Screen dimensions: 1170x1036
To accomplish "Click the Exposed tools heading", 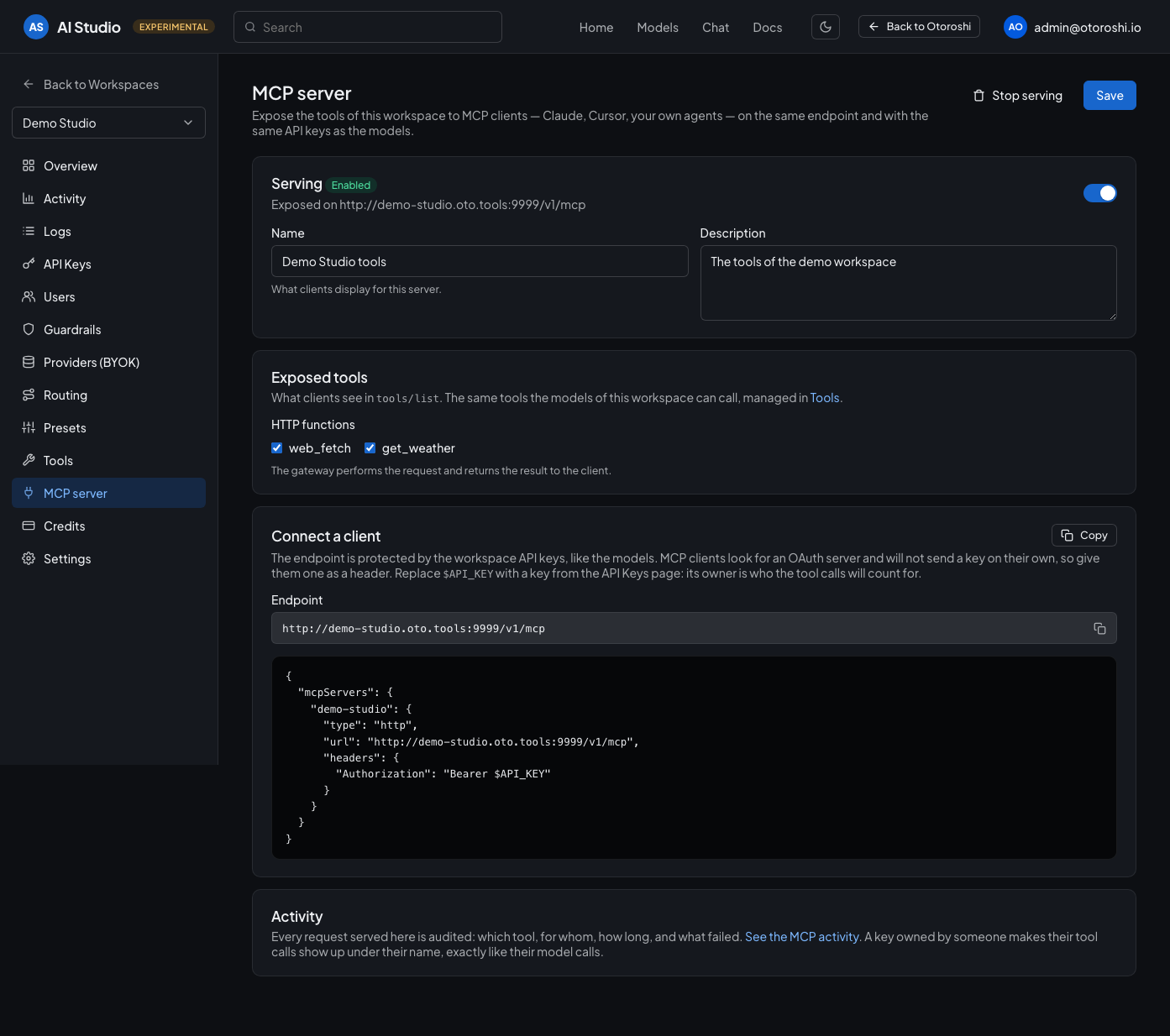I will (x=319, y=378).
